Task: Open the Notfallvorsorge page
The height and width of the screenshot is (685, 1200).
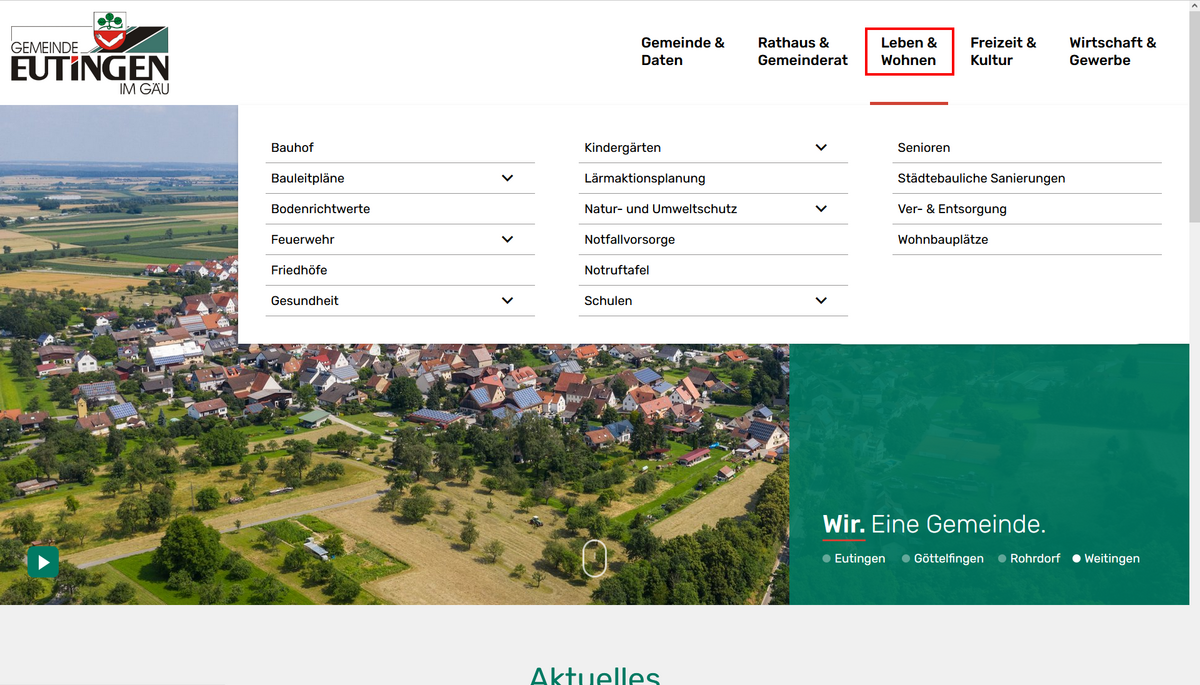Action: pyautogui.click(x=630, y=240)
